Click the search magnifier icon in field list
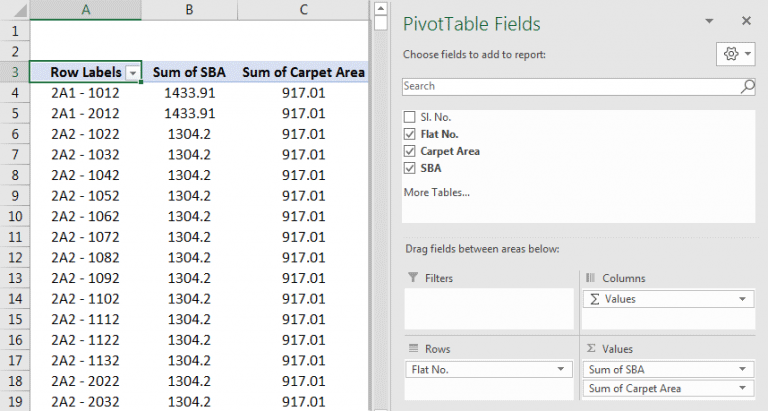 [x=747, y=87]
